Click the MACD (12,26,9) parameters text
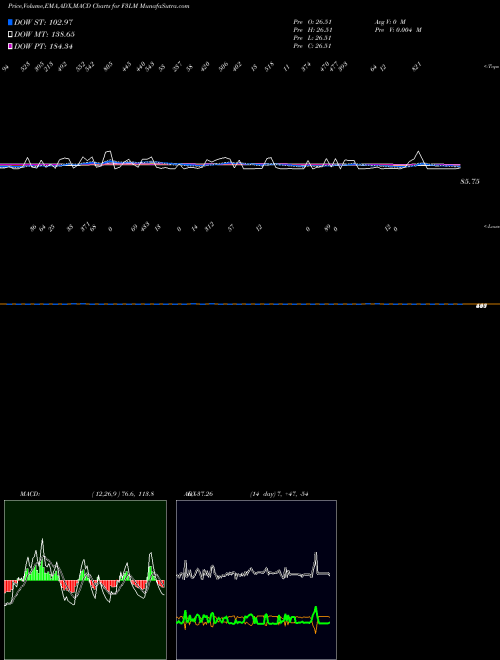Viewport: 500px width, 660px height. point(123,494)
